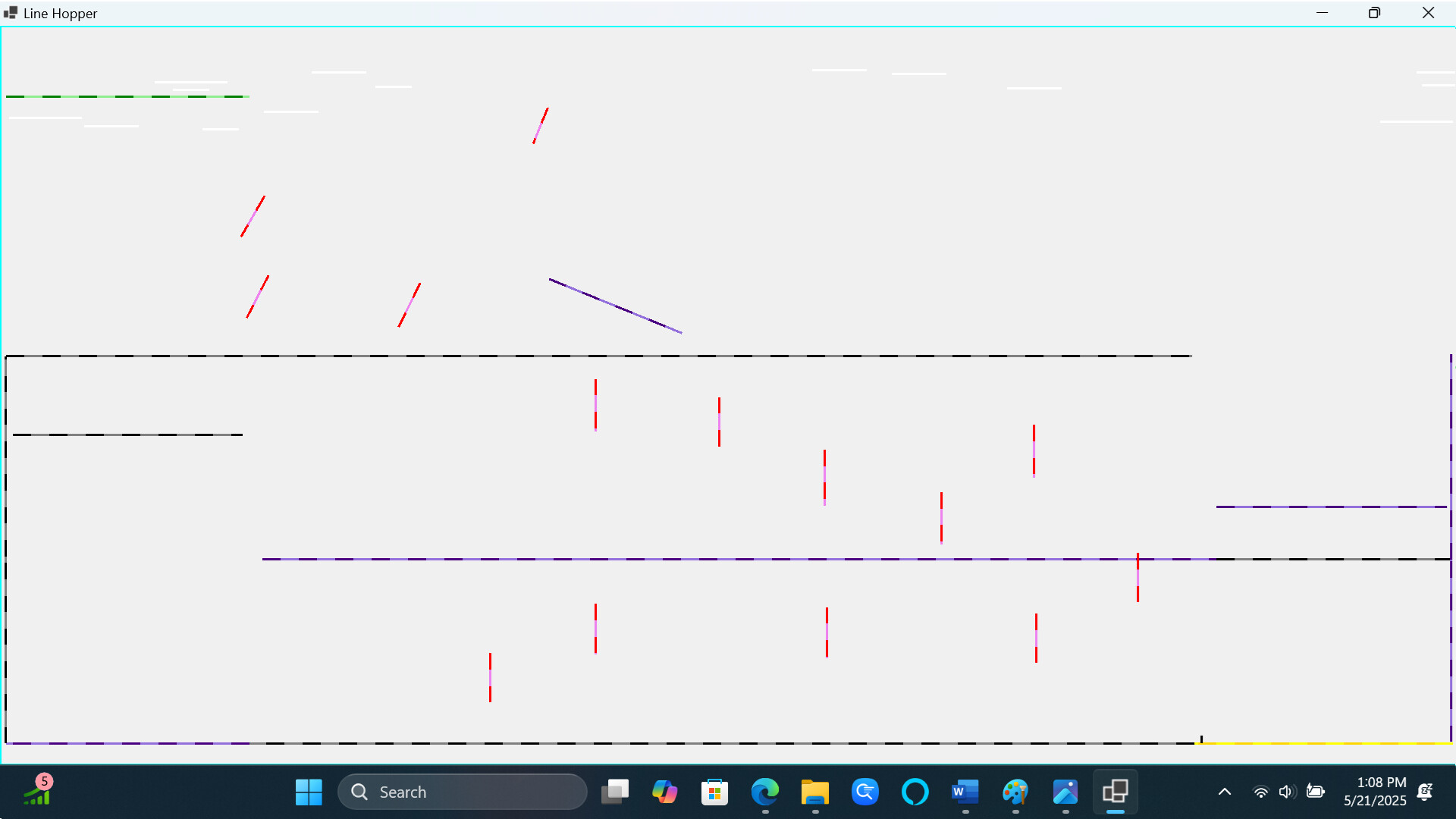Open File Explorer from the taskbar
This screenshot has height=819, width=1456.
coord(814,791)
